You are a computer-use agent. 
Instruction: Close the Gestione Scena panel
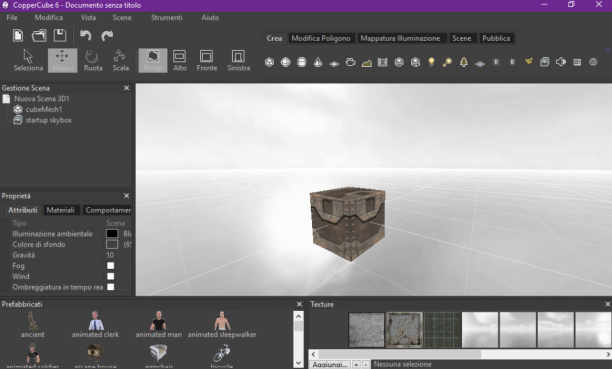[126, 88]
